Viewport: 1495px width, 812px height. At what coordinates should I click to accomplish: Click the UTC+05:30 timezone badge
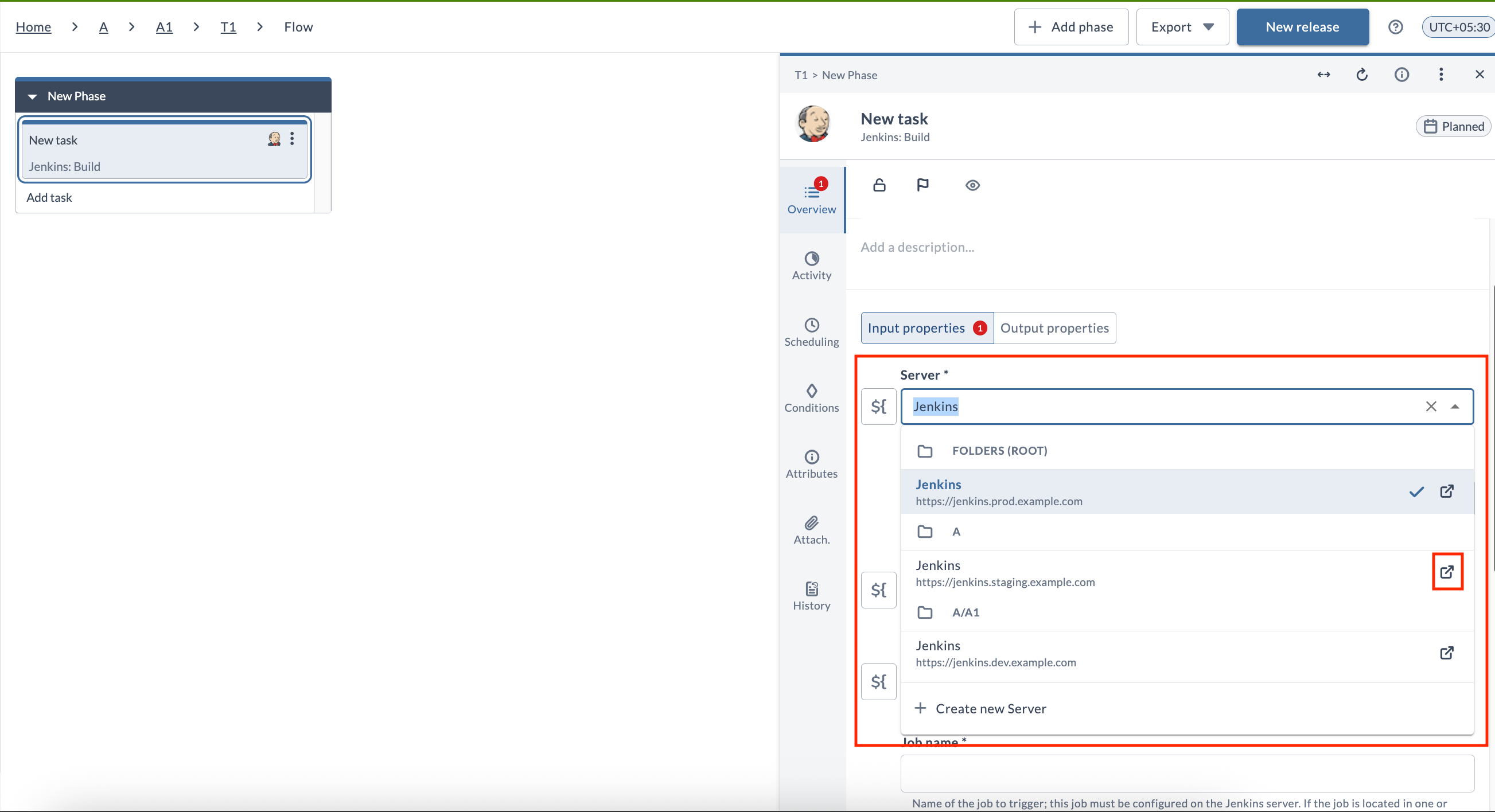(1458, 27)
